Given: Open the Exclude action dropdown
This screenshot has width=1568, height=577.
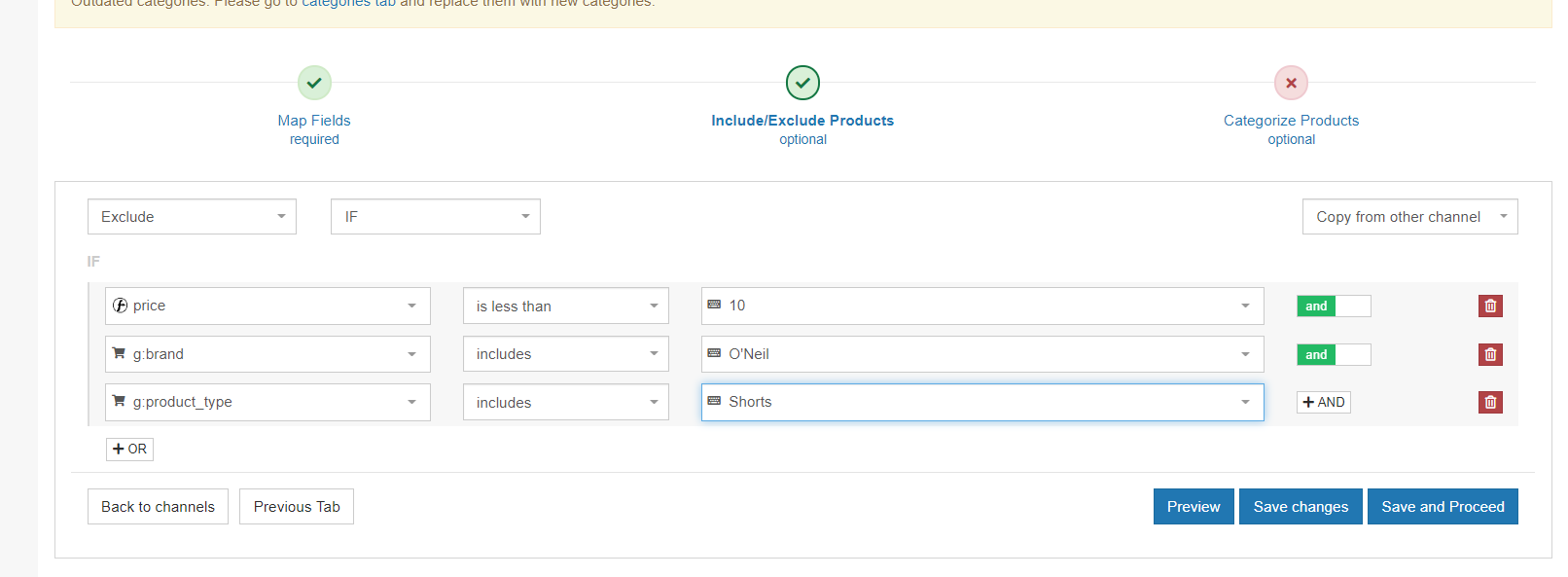Looking at the screenshot, I should (192, 217).
